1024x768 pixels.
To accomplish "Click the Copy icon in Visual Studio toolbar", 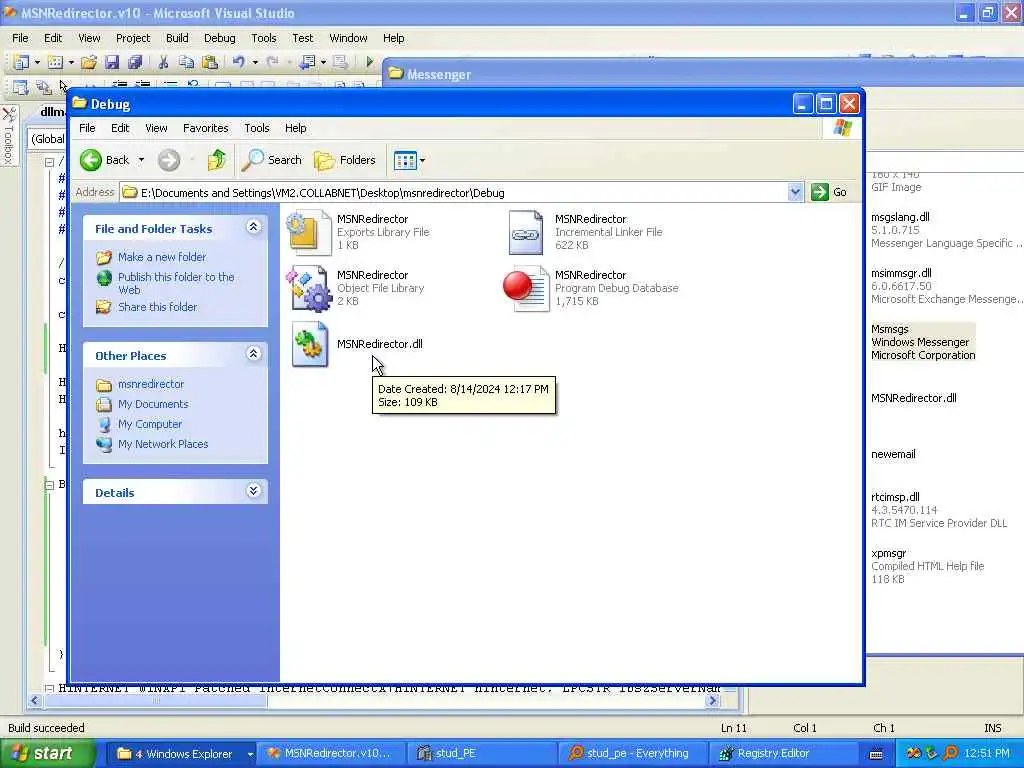I will coord(186,62).
